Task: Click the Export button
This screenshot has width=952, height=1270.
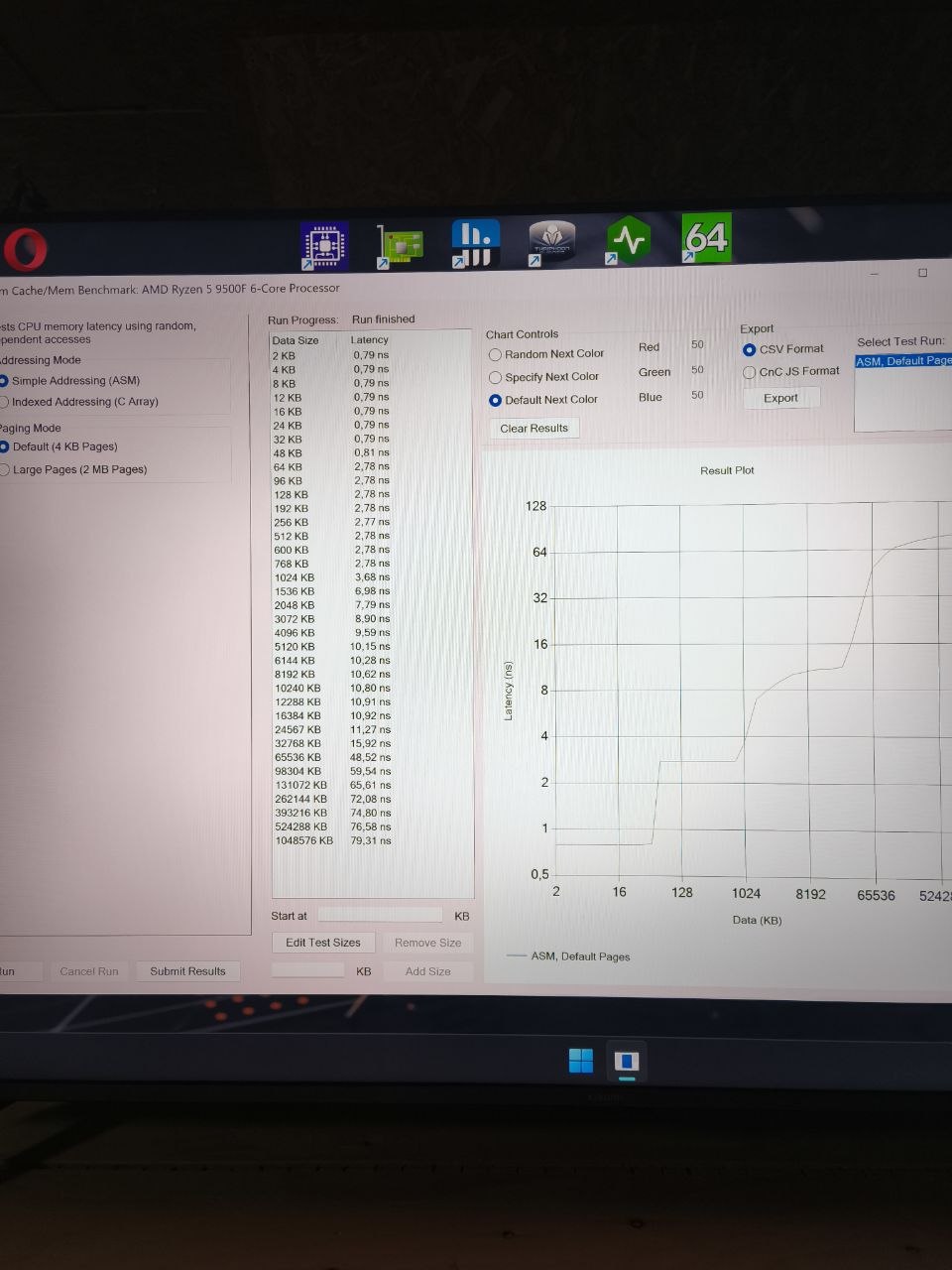Action: coord(780,398)
